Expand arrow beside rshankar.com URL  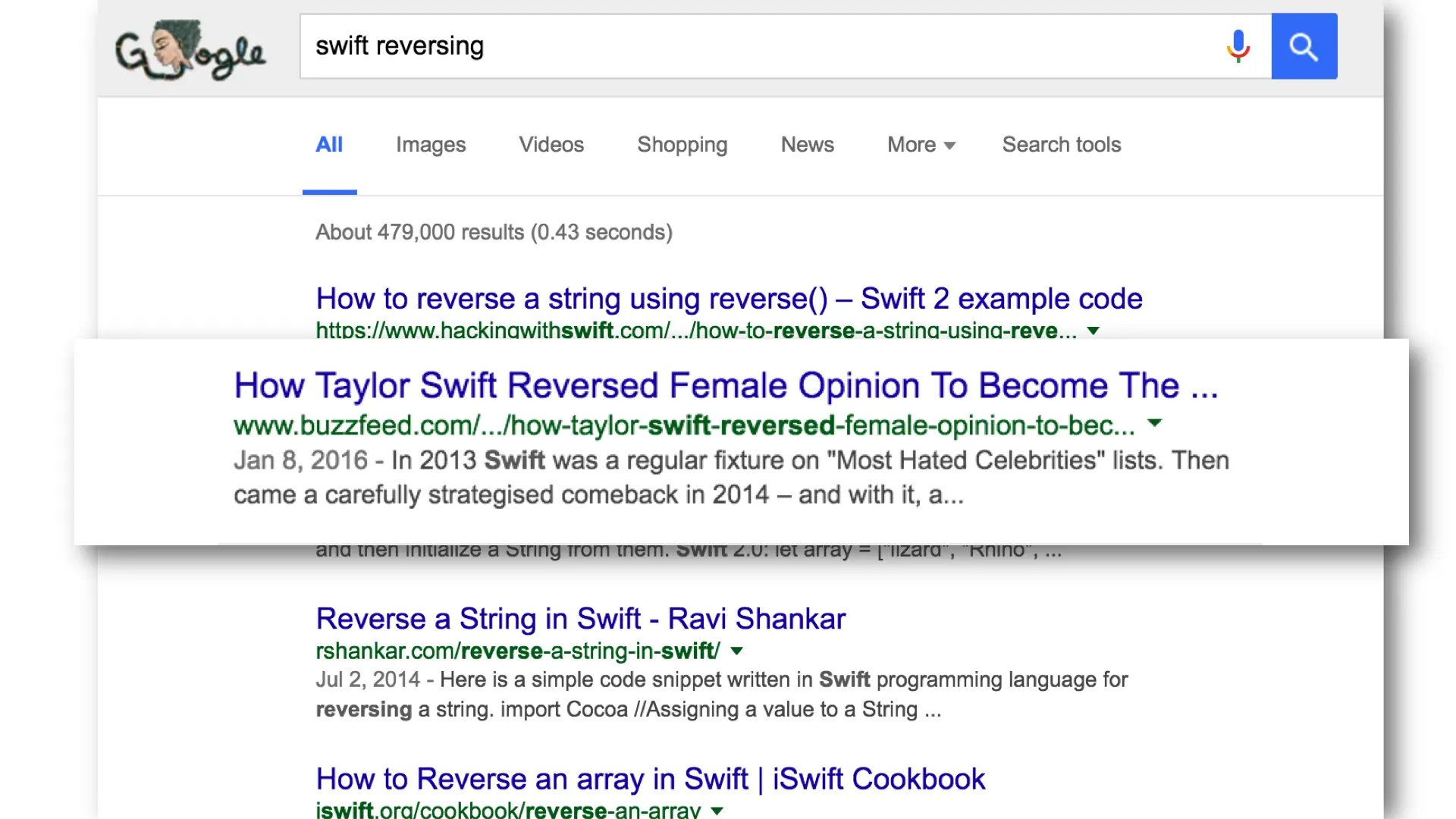tap(736, 651)
